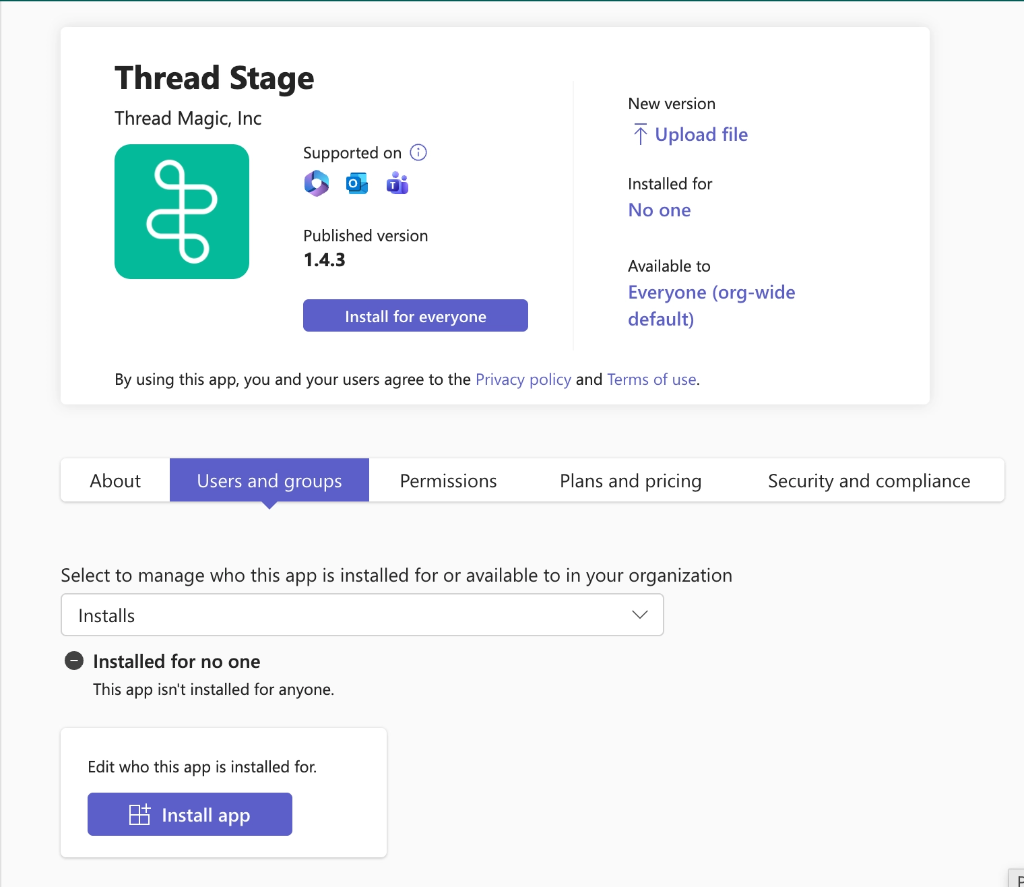Click Install for everyone button
Viewport: 1024px width, 887px height.
pyautogui.click(x=415, y=316)
